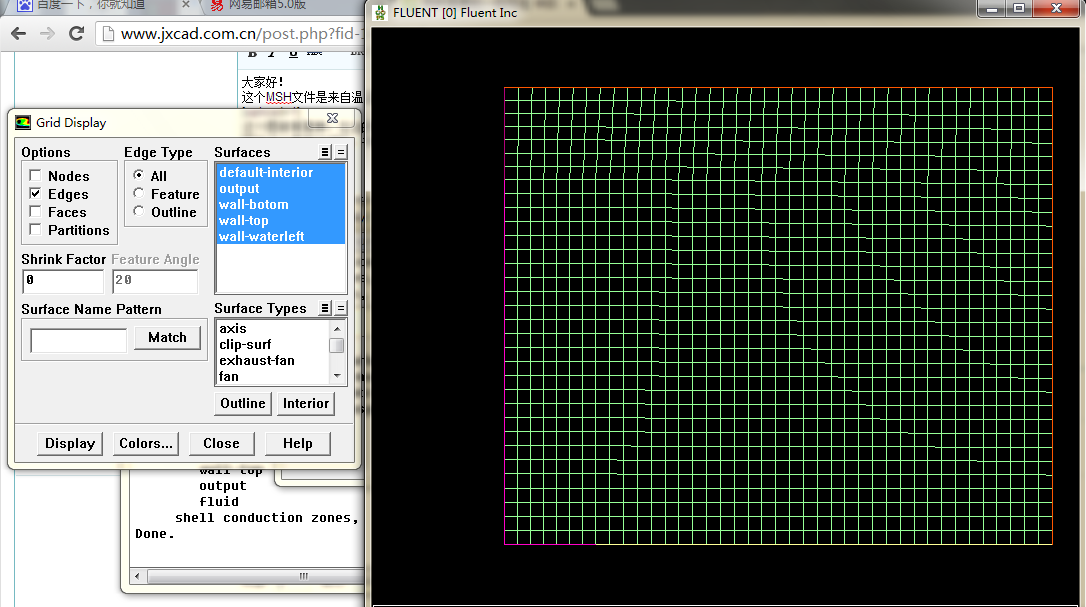Deselect all entries with the Surface Types icon
The width and height of the screenshot is (1086, 607).
point(341,308)
